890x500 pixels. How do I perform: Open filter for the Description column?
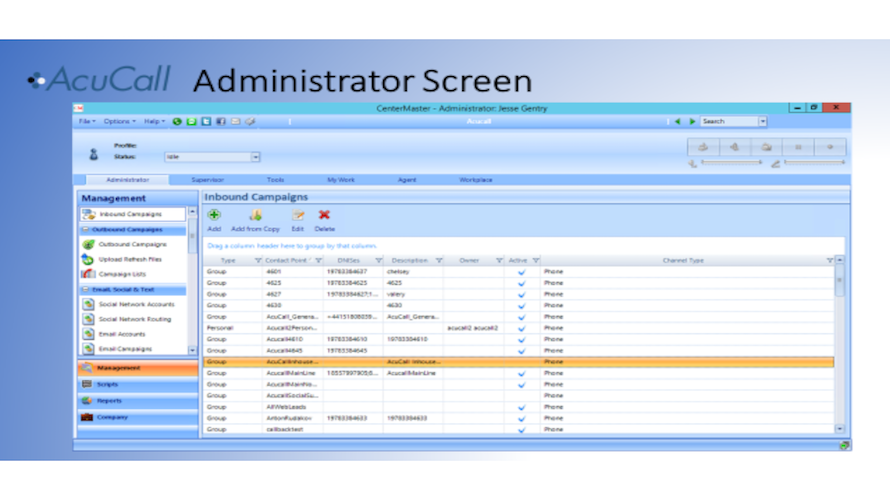[439, 260]
